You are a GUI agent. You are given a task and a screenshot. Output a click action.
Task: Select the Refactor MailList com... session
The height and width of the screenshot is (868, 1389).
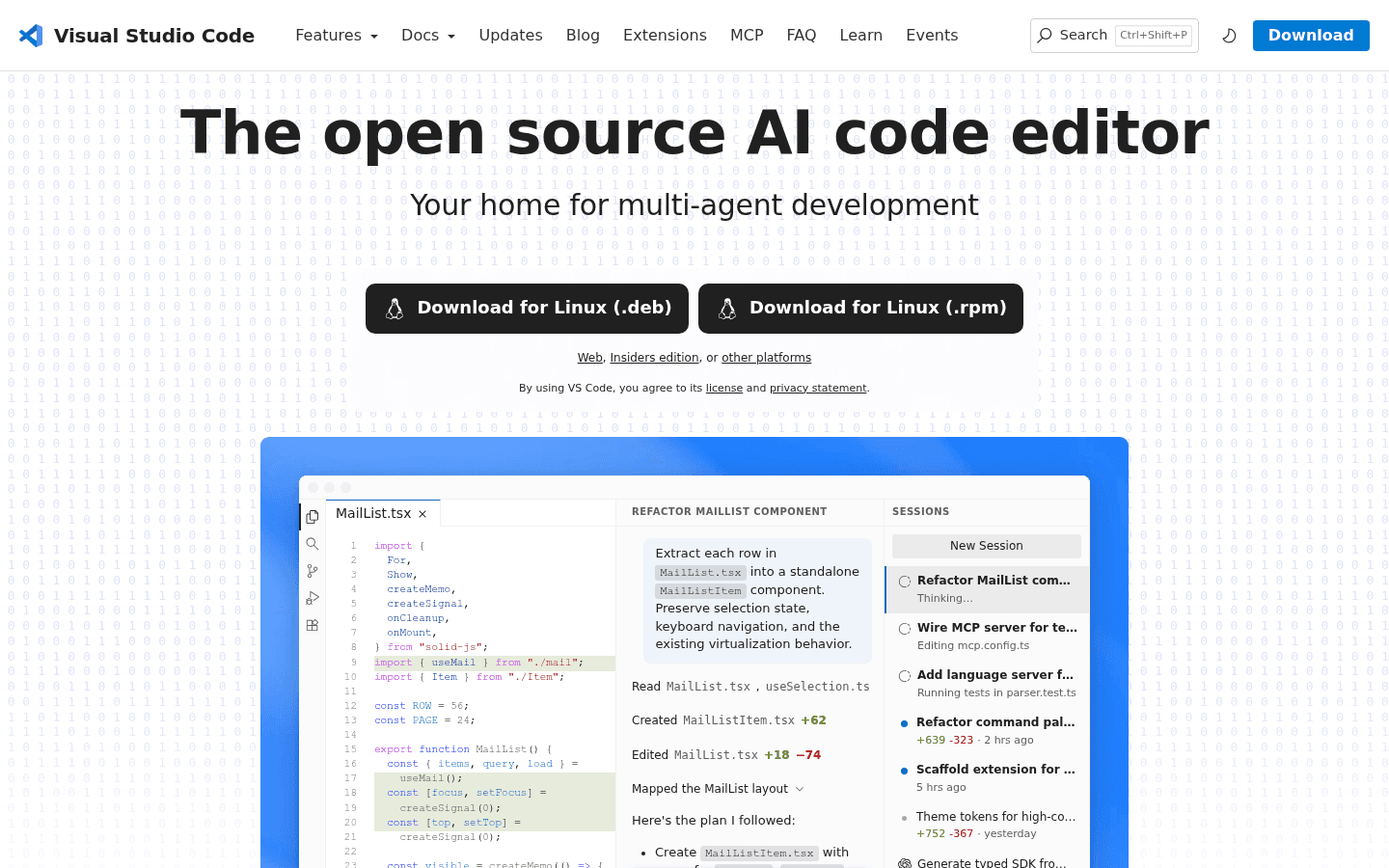988,589
